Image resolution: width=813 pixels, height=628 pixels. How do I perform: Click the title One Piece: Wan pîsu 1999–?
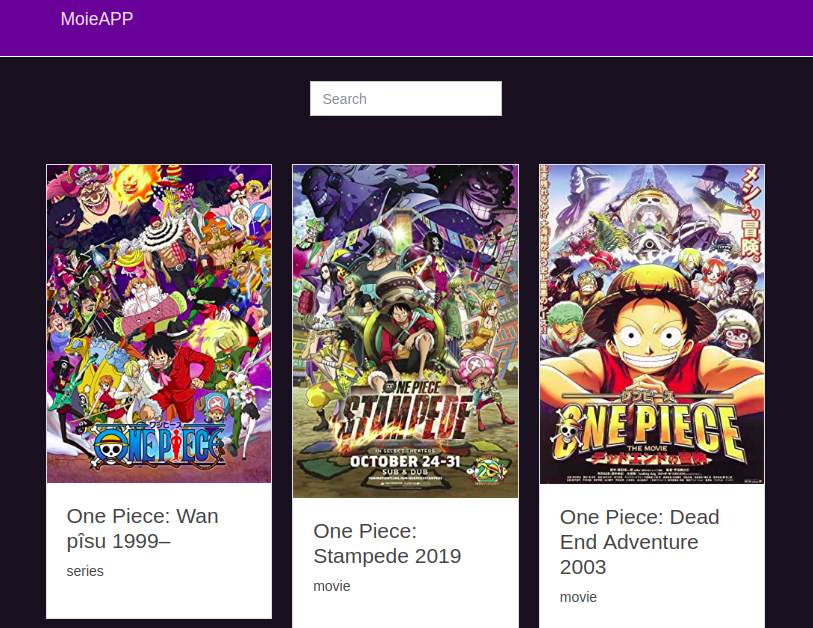click(x=142, y=528)
